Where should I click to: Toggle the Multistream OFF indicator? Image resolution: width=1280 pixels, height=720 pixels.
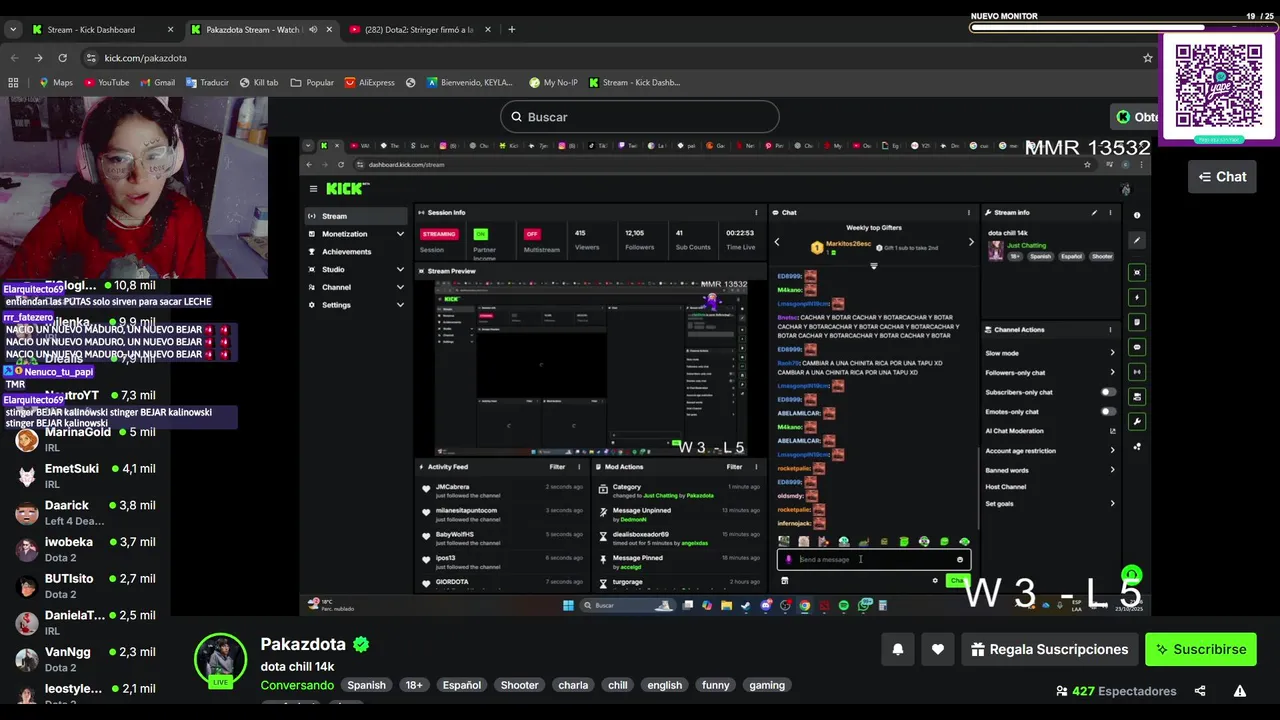pos(532,234)
